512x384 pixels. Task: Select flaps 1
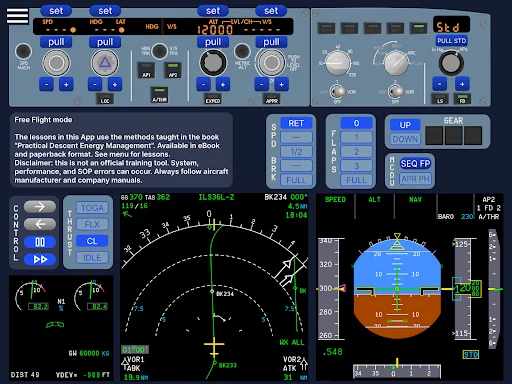point(356,137)
